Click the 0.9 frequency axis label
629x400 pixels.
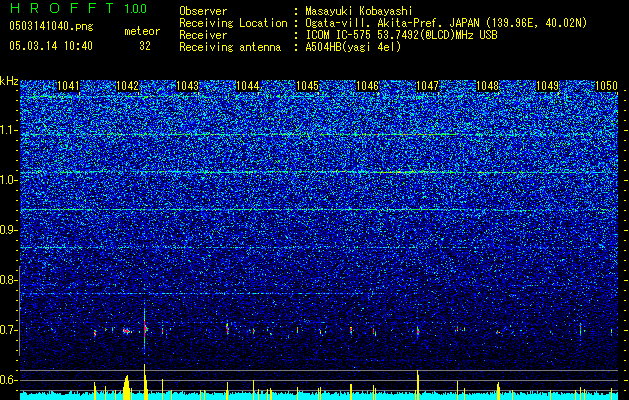point(7,230)
